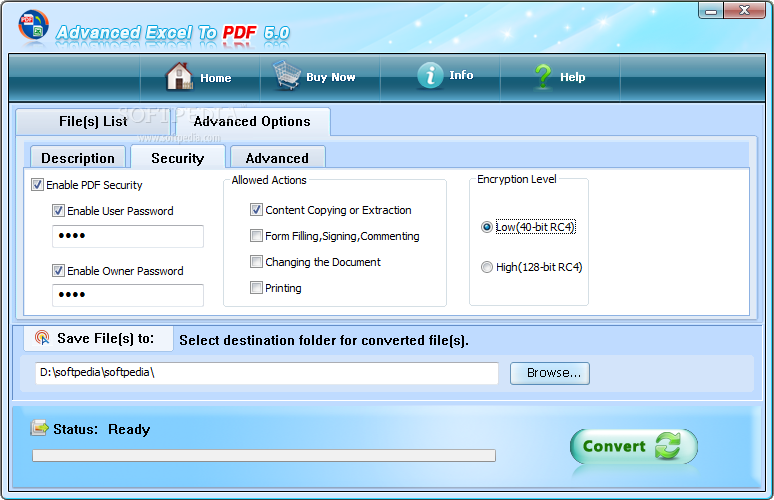Screen dimensions: 774x500
Task: Select the Advanced Options tab
Action: [x=252, y=121]
